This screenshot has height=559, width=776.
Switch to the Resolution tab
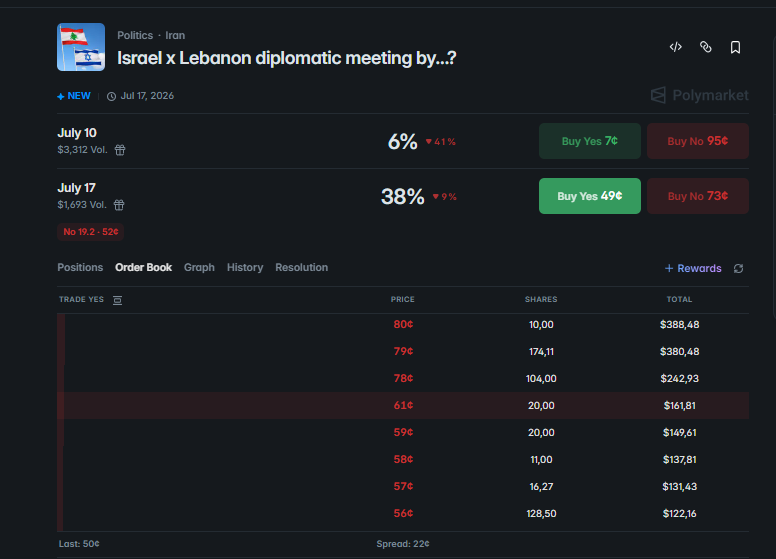[x=301, y=267]
